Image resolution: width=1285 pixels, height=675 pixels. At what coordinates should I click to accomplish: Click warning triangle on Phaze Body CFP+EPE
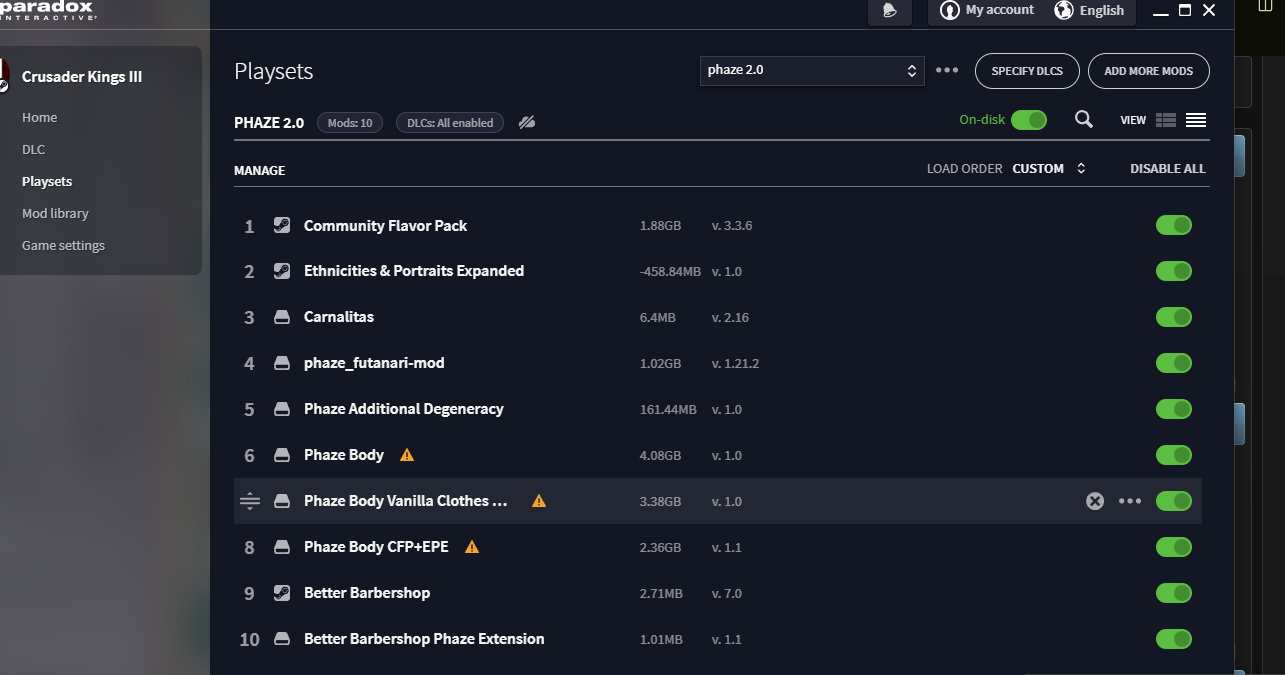472,547
